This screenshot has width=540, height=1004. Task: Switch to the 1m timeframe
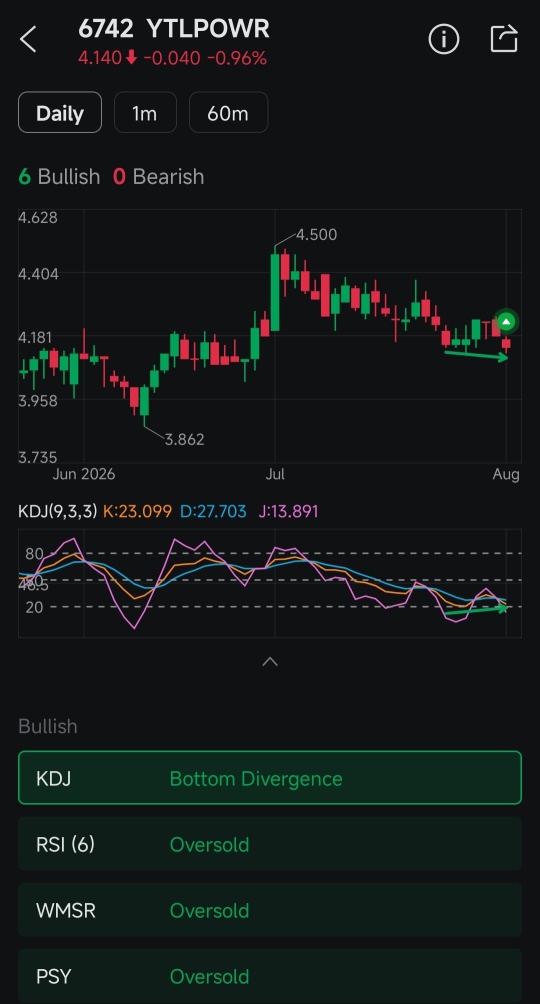point(145,113)
